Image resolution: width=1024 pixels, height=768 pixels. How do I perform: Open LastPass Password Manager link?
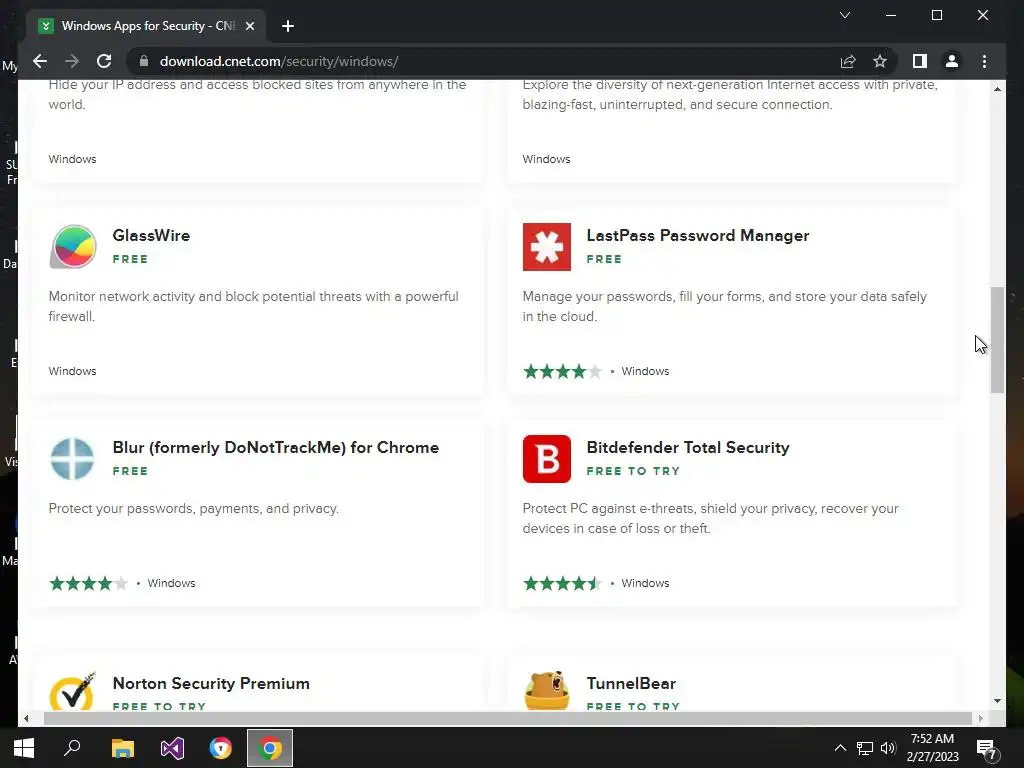pos(697,236)
